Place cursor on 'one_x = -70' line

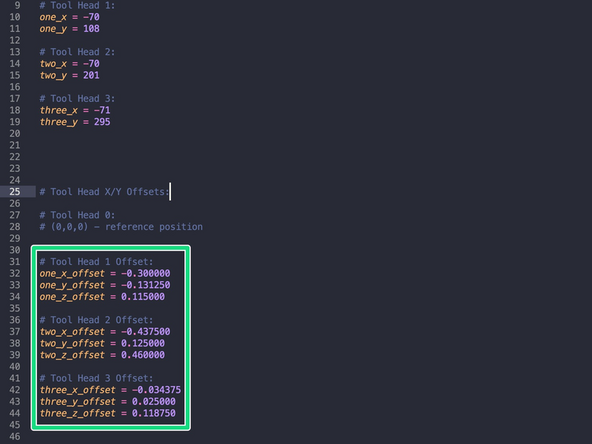[69, 17]
